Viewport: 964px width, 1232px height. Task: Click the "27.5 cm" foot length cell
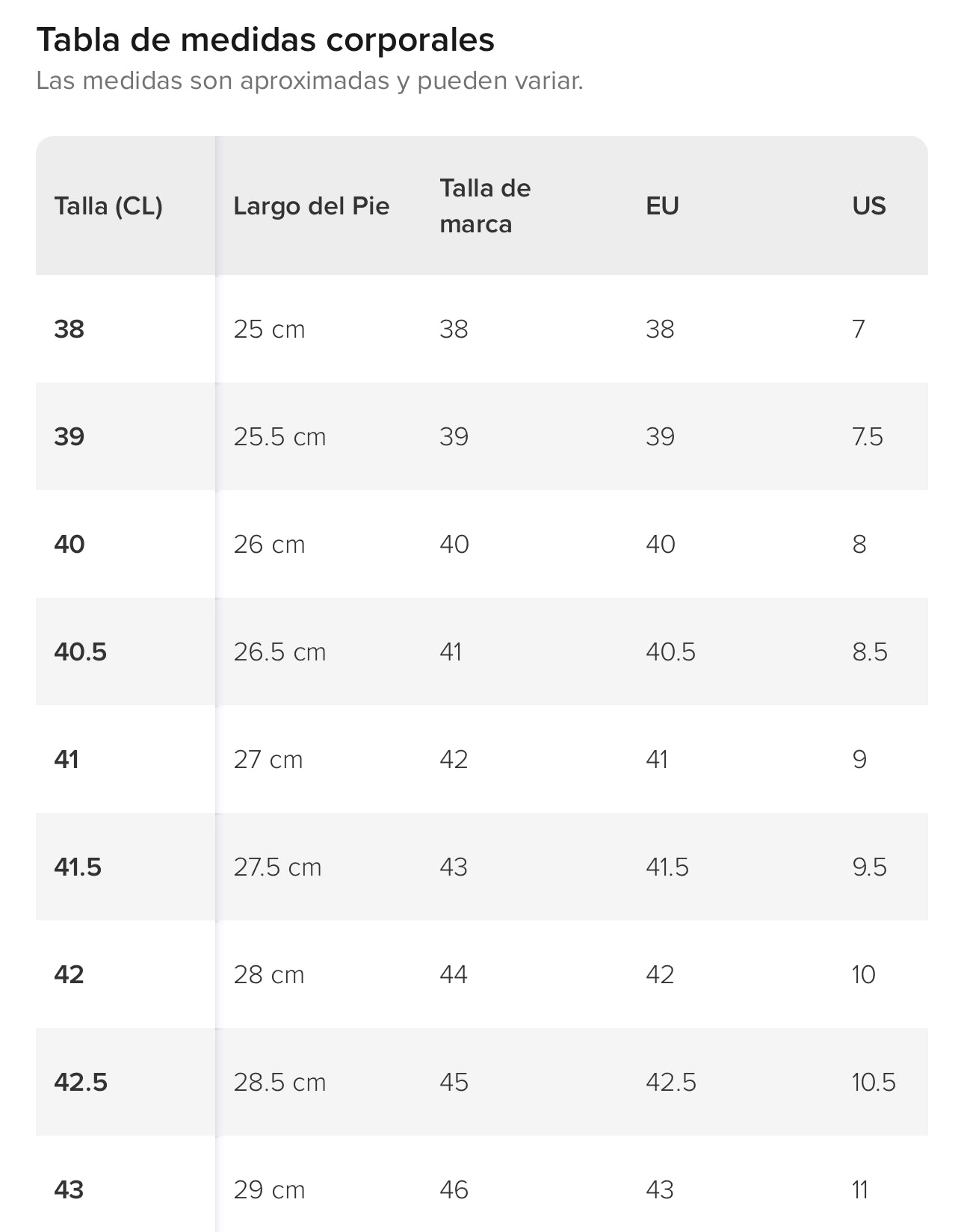(277, 867)
